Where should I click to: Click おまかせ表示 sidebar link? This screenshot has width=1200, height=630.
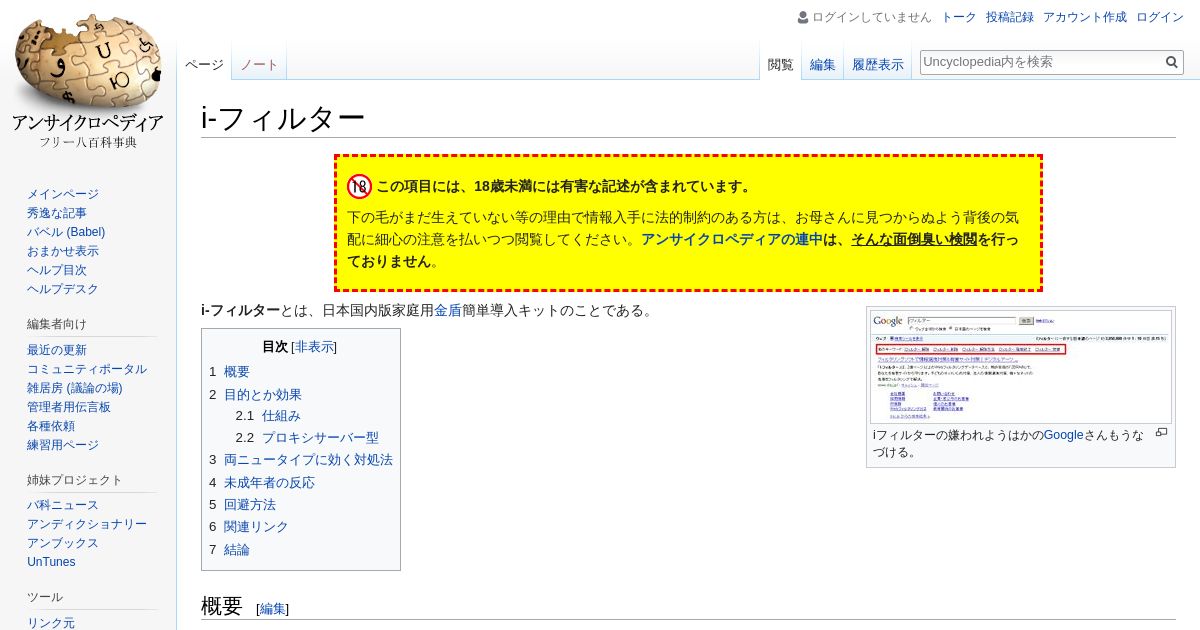point(63,251)
